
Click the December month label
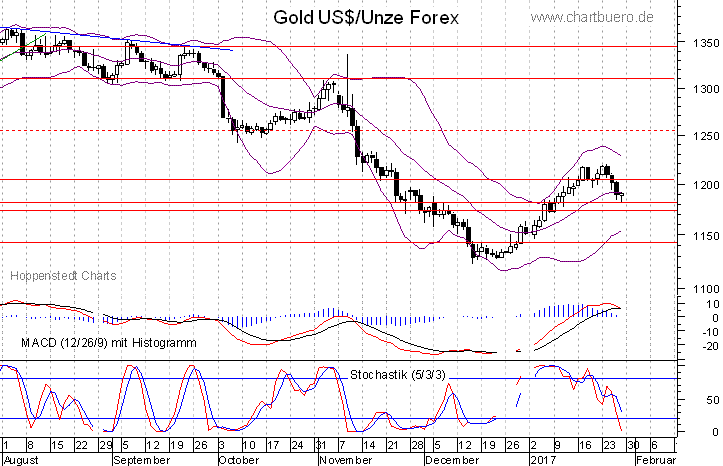tap(452, 460)
